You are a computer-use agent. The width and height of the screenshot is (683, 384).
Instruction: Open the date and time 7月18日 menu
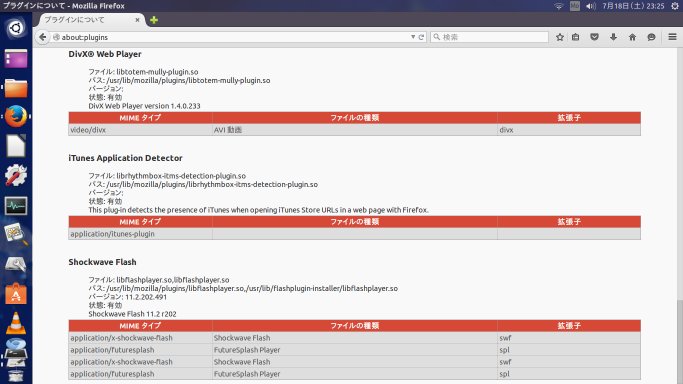click(633, 6)
